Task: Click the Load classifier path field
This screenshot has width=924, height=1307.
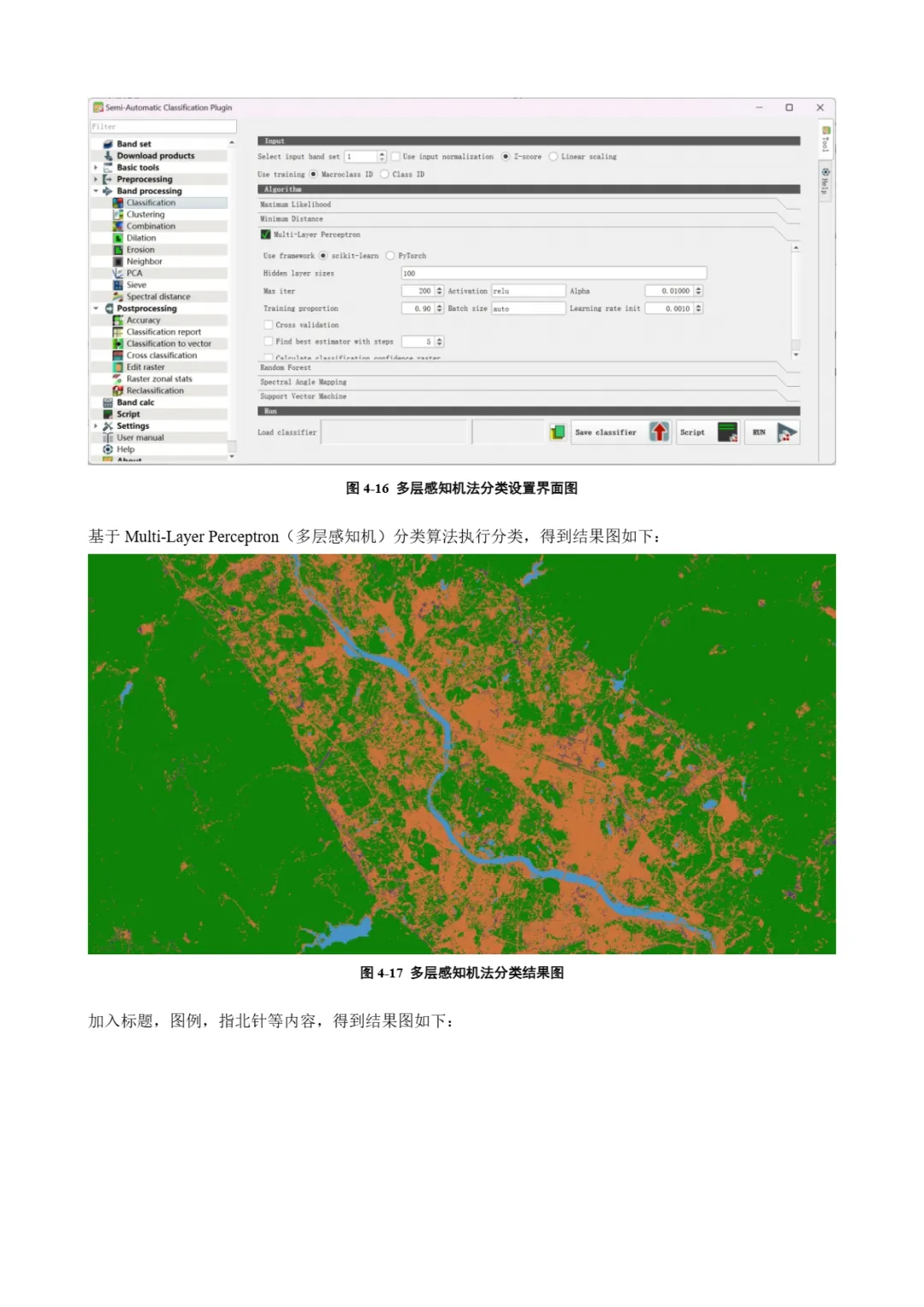Action: pos(394,432)
